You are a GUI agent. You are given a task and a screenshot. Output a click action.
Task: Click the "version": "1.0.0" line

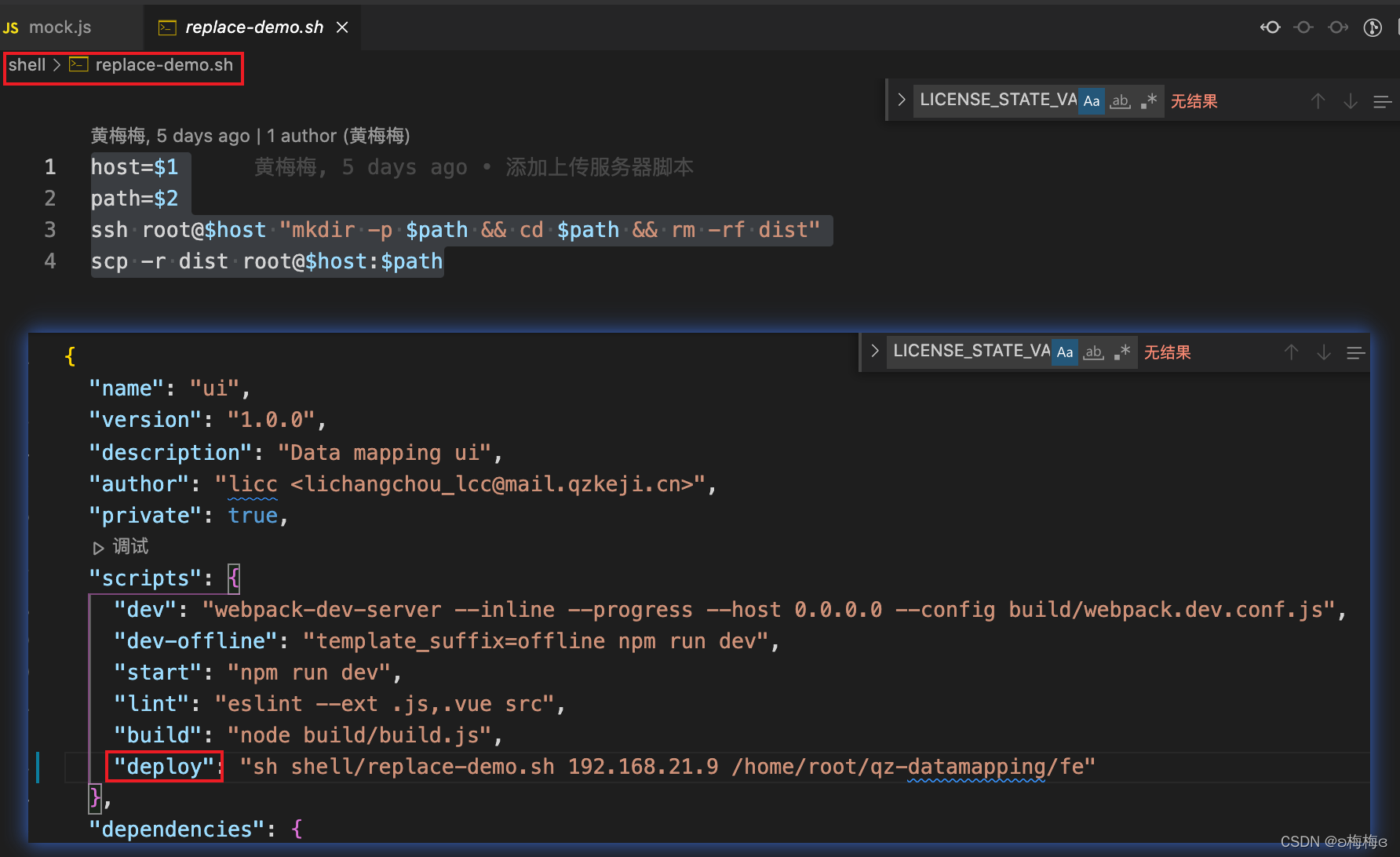click(x=207, y=420)
